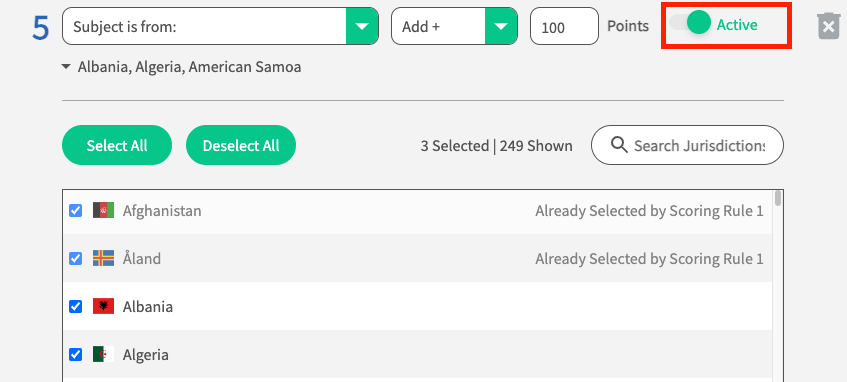The width and height of the screenshot is (847, 382).
Task: Click the jurisdiction list scrollbar thumb
Action: [778, 198]
